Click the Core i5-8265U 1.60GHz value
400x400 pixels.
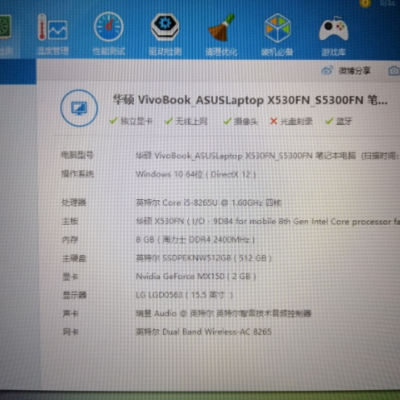[x=209, y=203]
